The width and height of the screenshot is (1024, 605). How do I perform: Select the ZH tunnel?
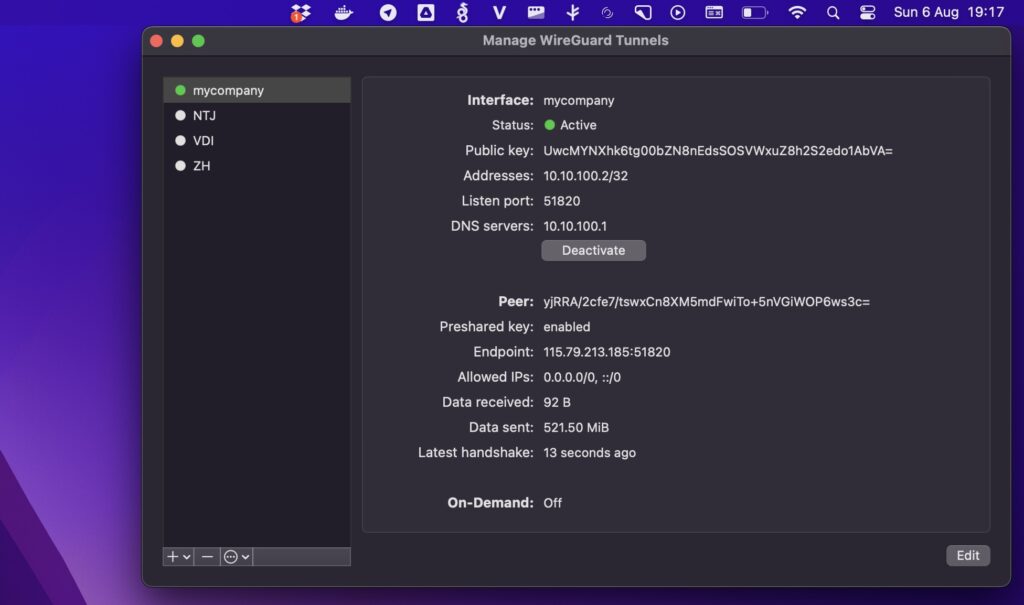coord(257,166)
